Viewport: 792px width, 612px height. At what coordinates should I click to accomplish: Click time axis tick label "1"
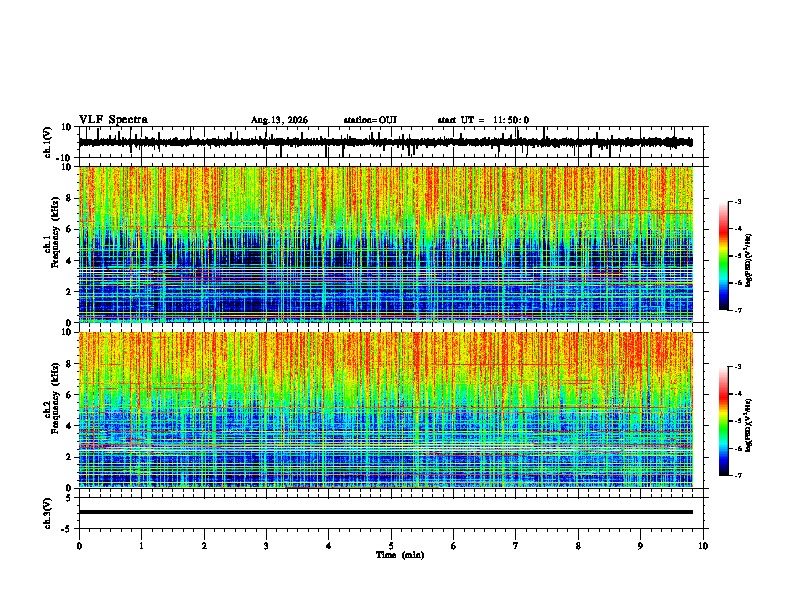[x=141, y=546]
